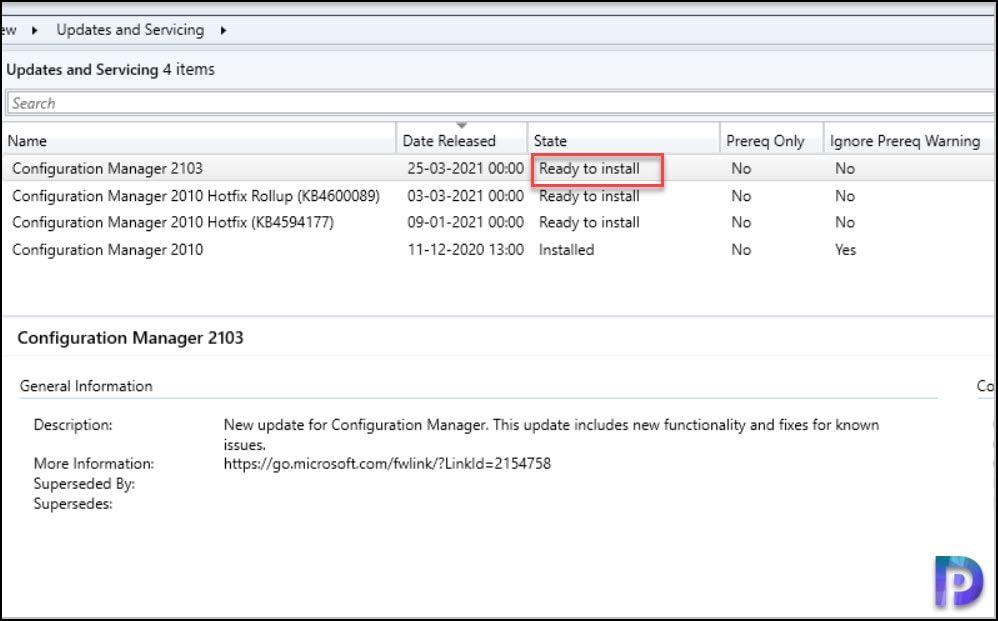Click the Superseded By label

(84, 484)
